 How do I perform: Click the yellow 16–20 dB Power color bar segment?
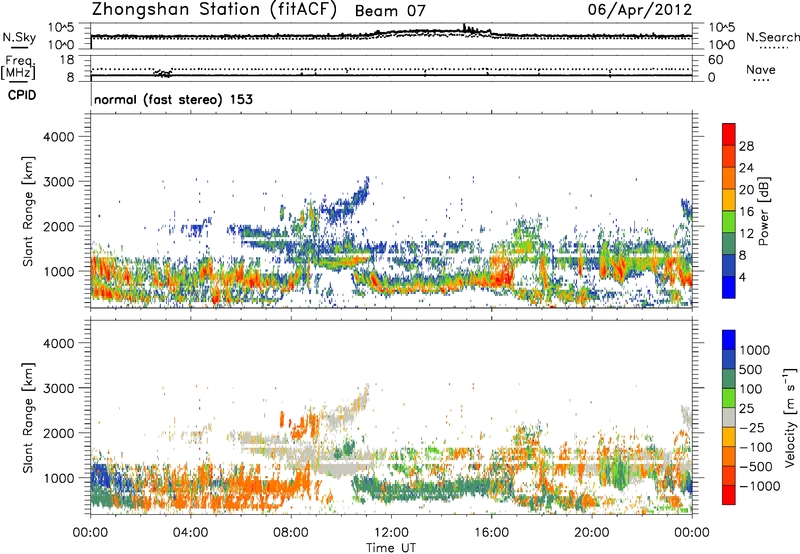click(729, 200)
